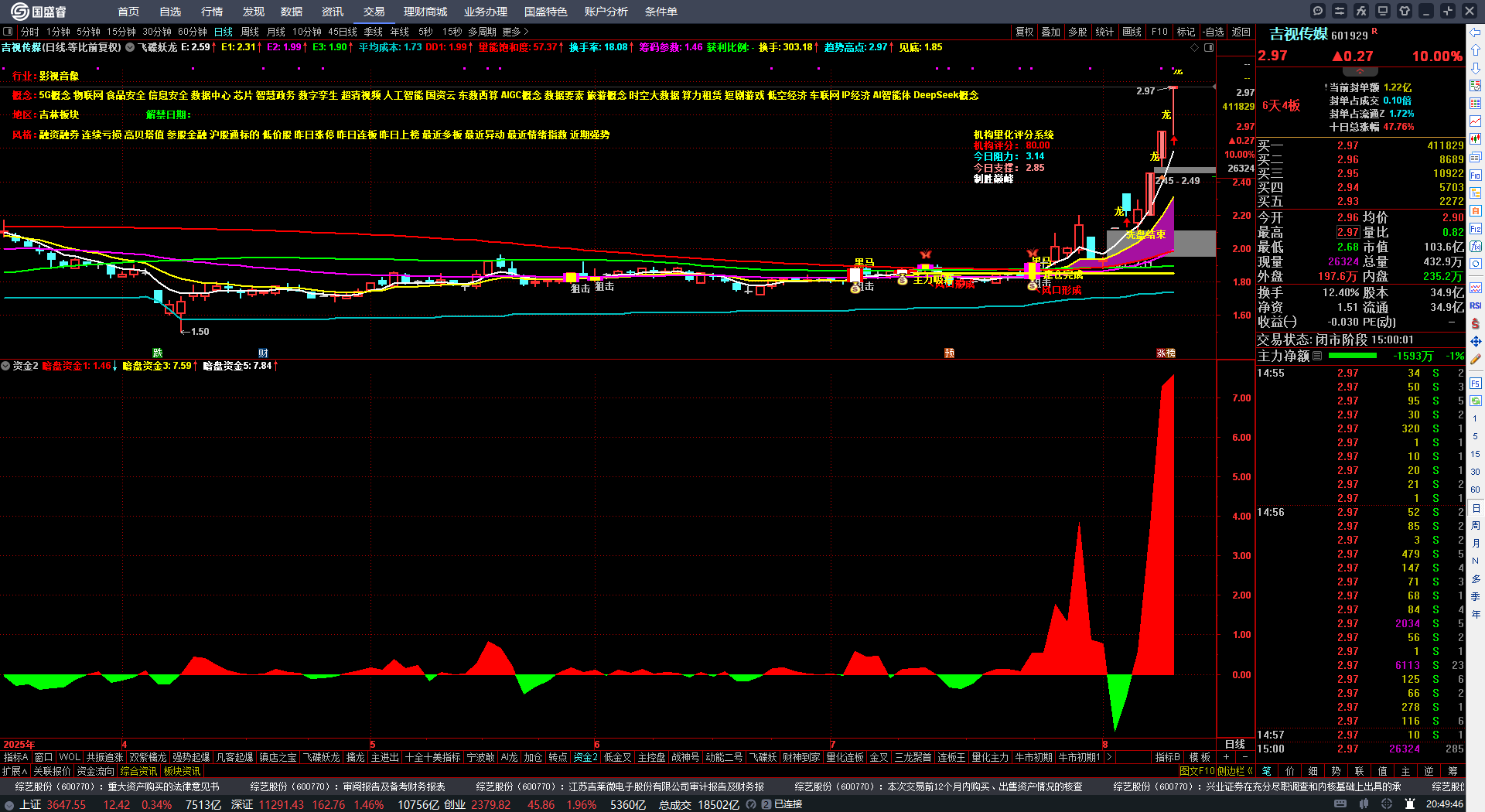Click the scrolling news about 综艺股份 法律意见书
This screenshot has height=812, width=1485.
pos(118,786)
